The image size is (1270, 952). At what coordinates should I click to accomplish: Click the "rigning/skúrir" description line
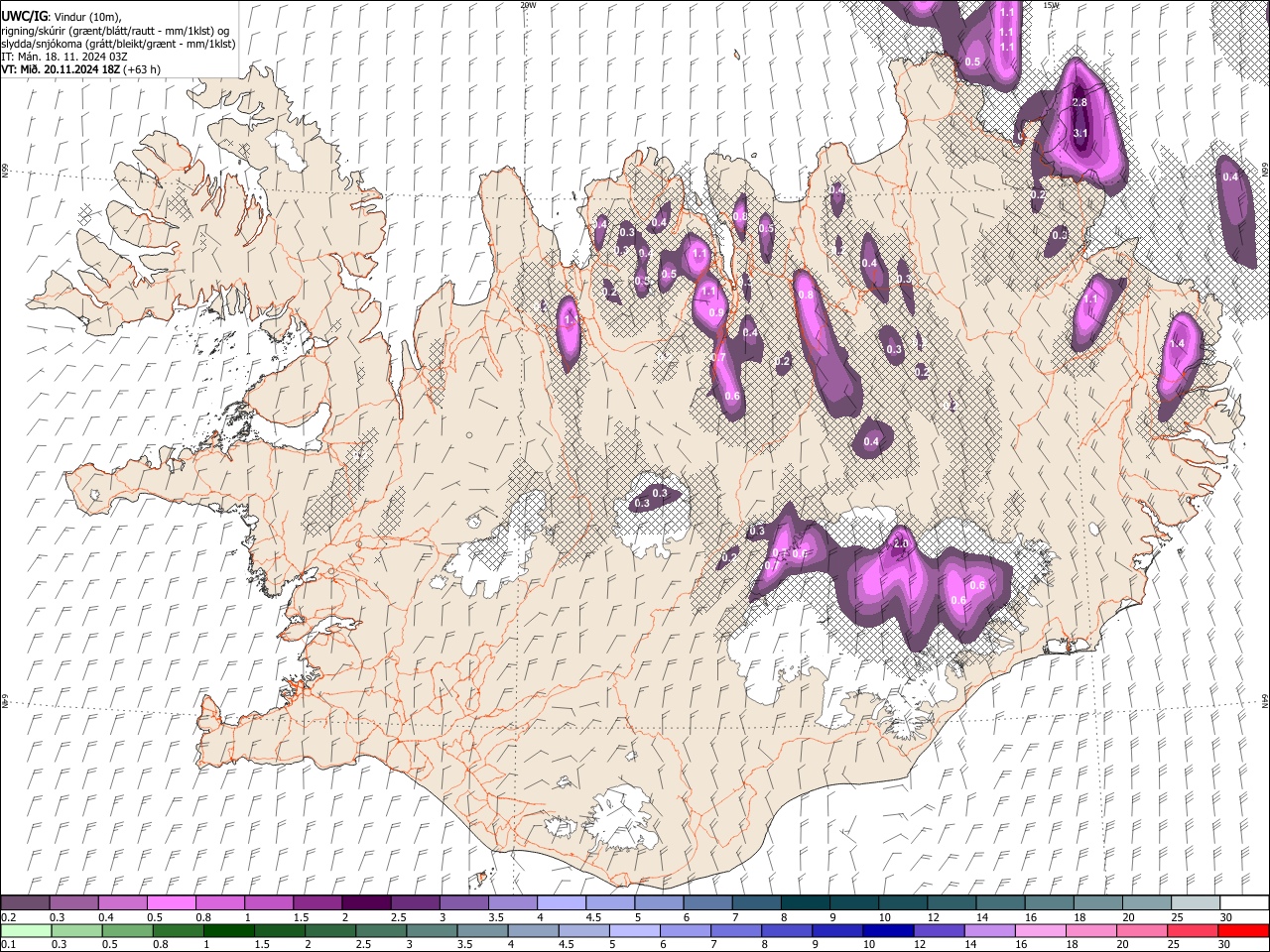click(x=115, y=31)
